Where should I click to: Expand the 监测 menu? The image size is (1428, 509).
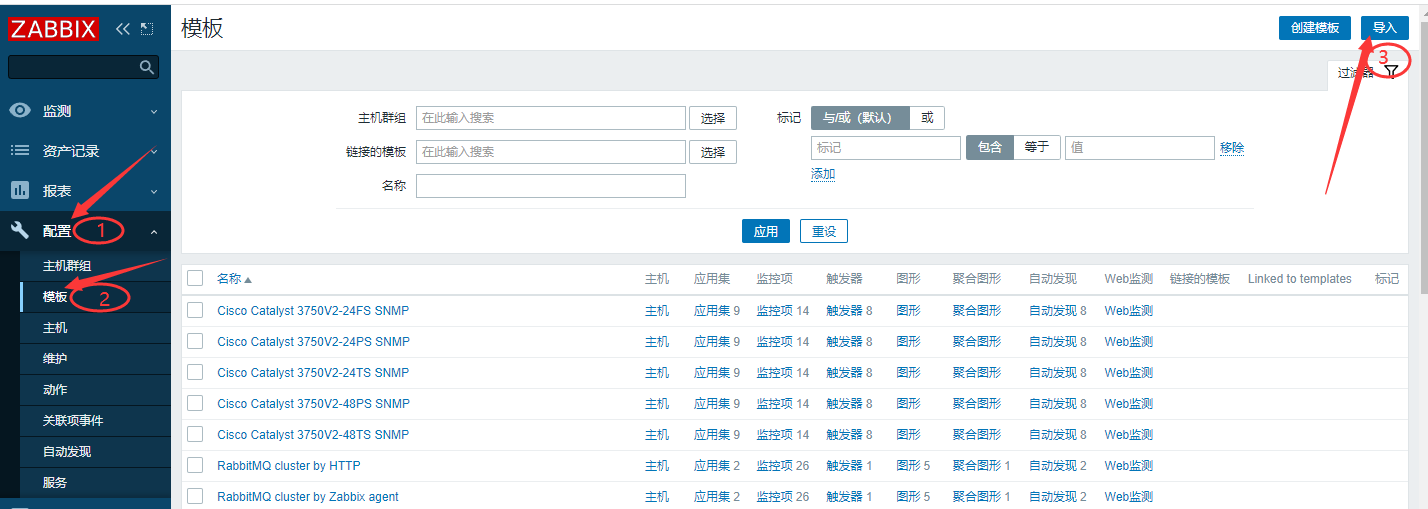click(x=153, y=111)
